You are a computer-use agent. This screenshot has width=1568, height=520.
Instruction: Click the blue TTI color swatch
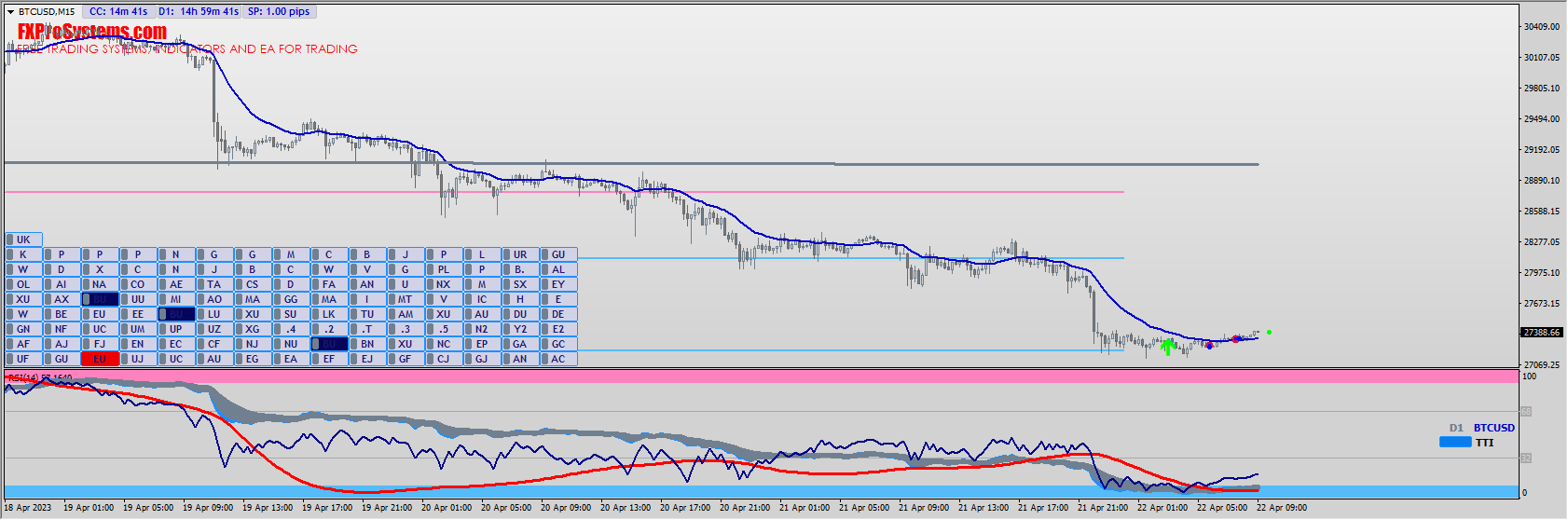[1455, 443]
